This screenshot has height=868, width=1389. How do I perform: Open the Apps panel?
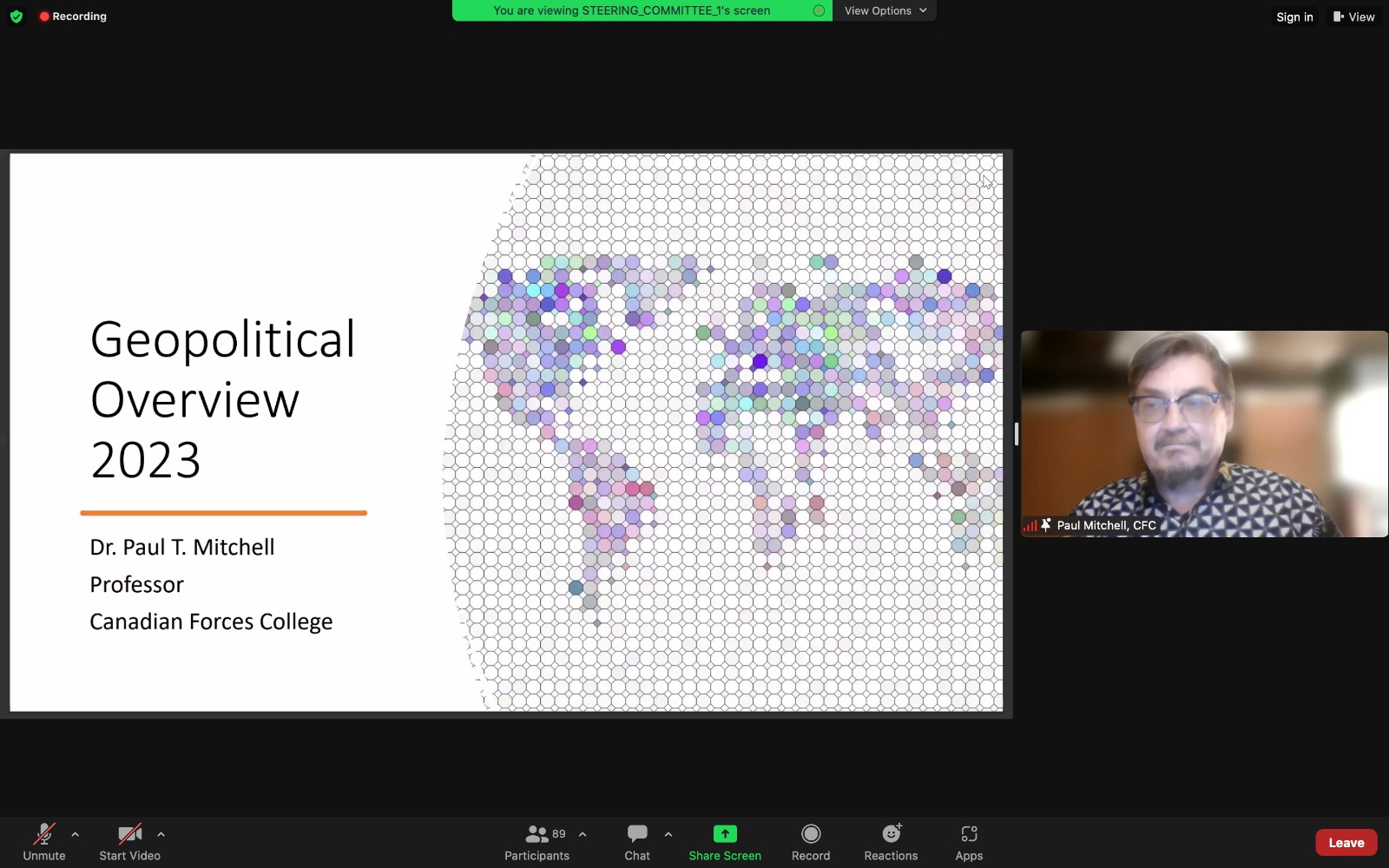[x=969, y=842]
